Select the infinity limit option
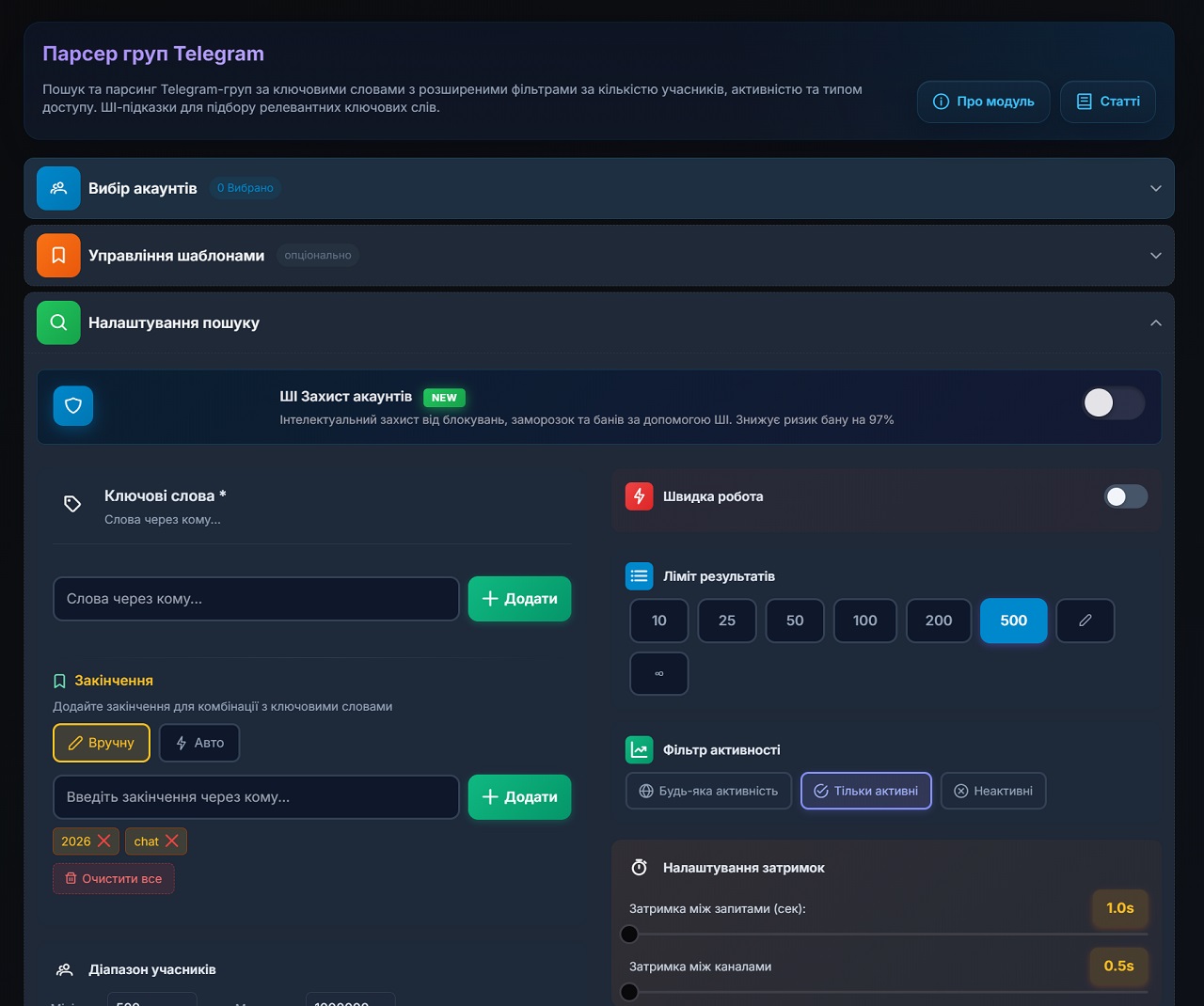The width and height of the screenshot is (1204, 1006). 658,673
